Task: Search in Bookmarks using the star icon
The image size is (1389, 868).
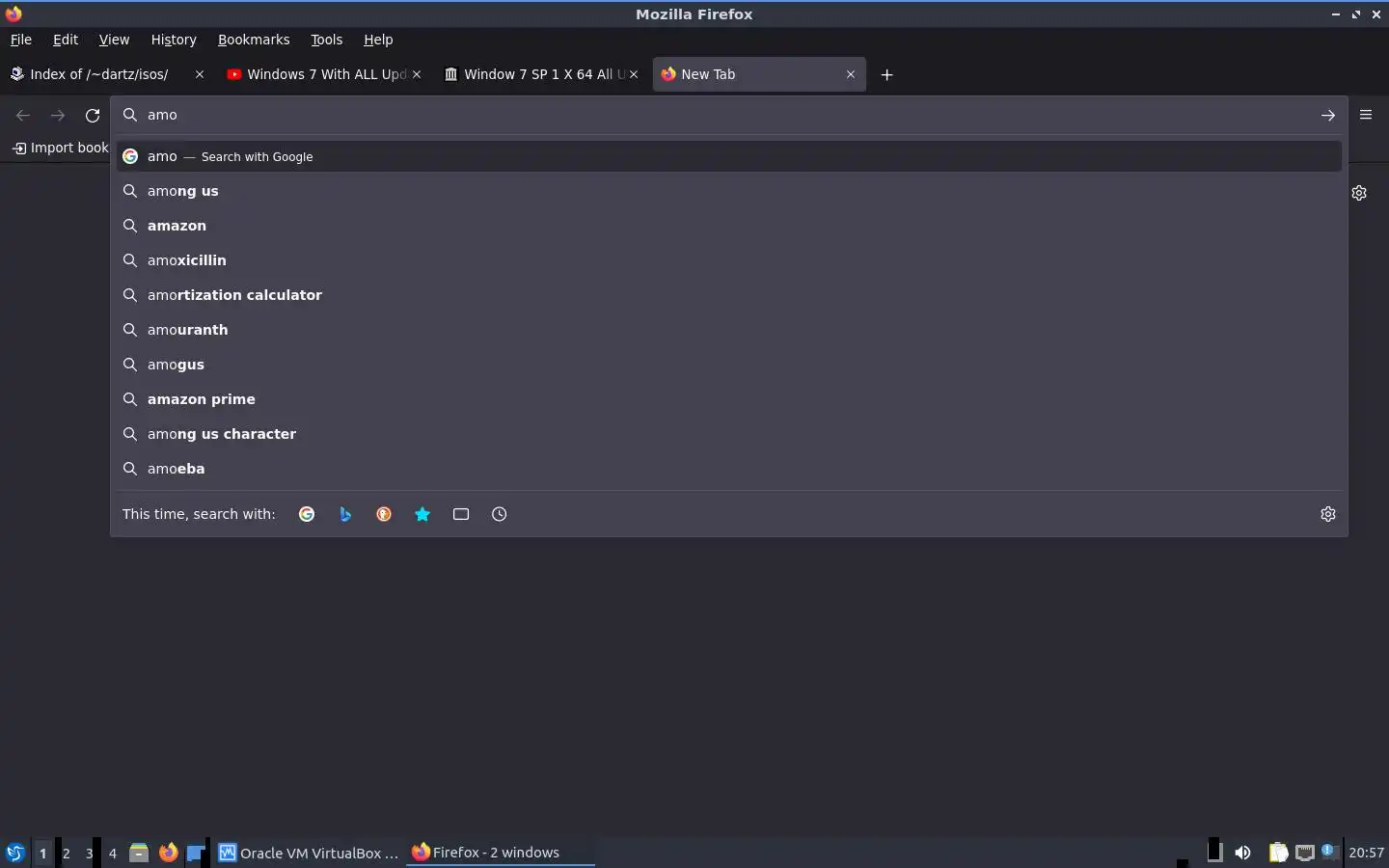Action: [x=422, y=514]
